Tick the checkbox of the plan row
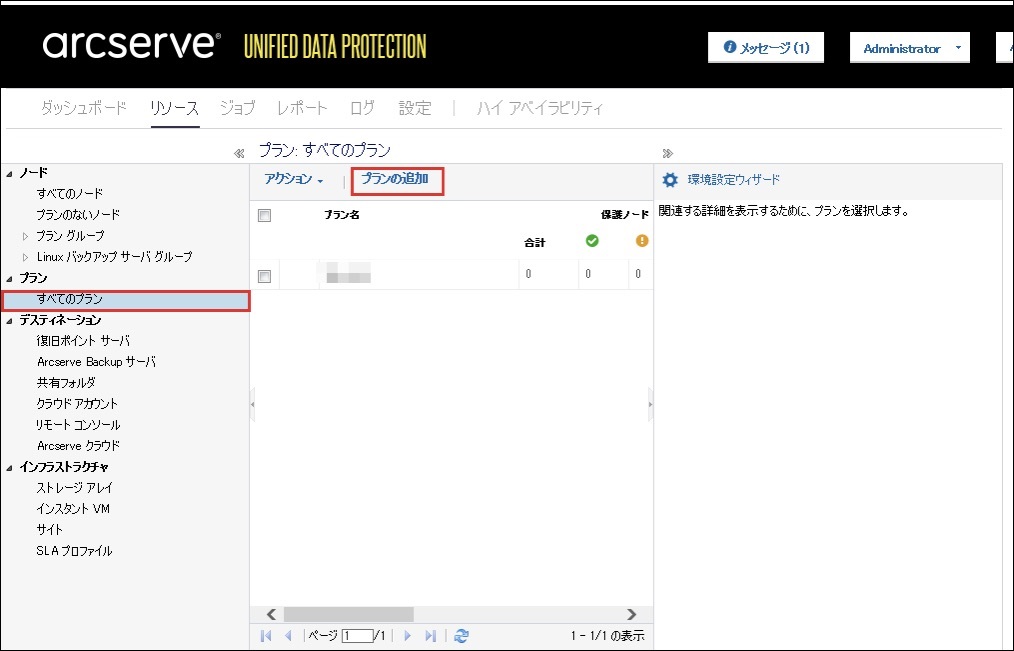Screen dimensions: 1014x651 (264, 276)
